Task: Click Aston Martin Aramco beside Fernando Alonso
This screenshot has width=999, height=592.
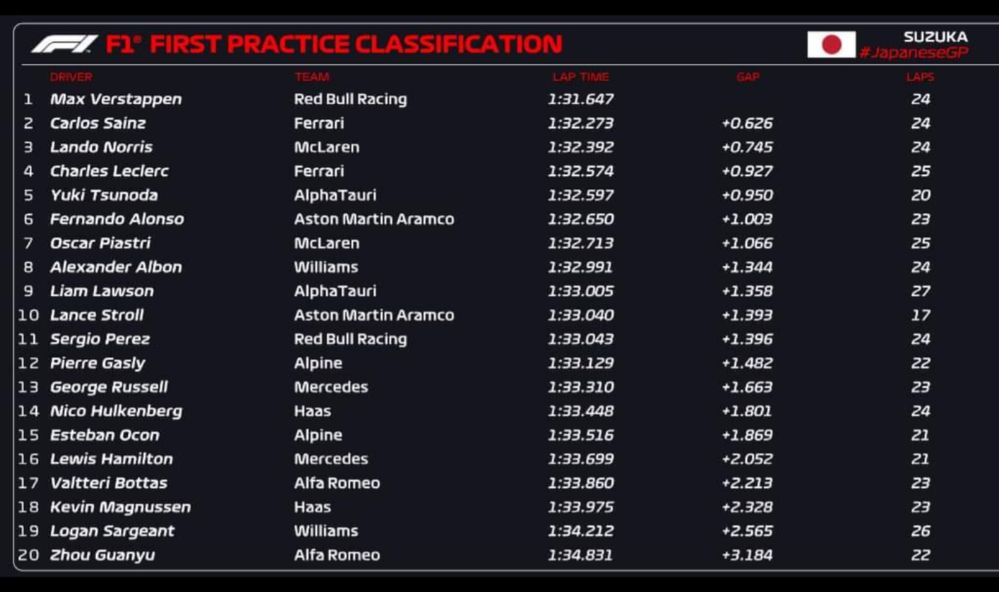Action: click(x=374, y=219)
